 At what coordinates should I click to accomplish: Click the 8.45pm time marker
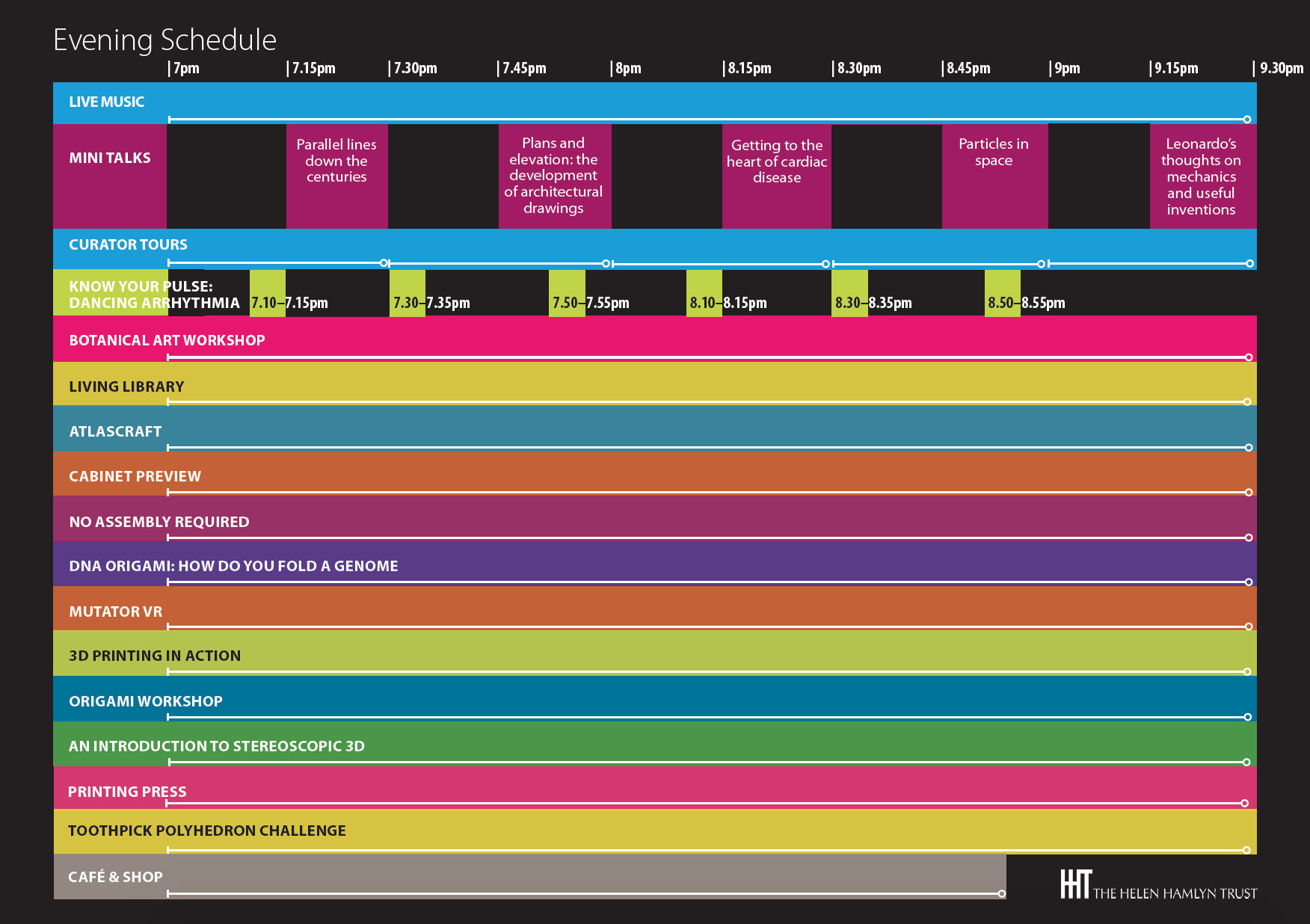coord(966,68)
